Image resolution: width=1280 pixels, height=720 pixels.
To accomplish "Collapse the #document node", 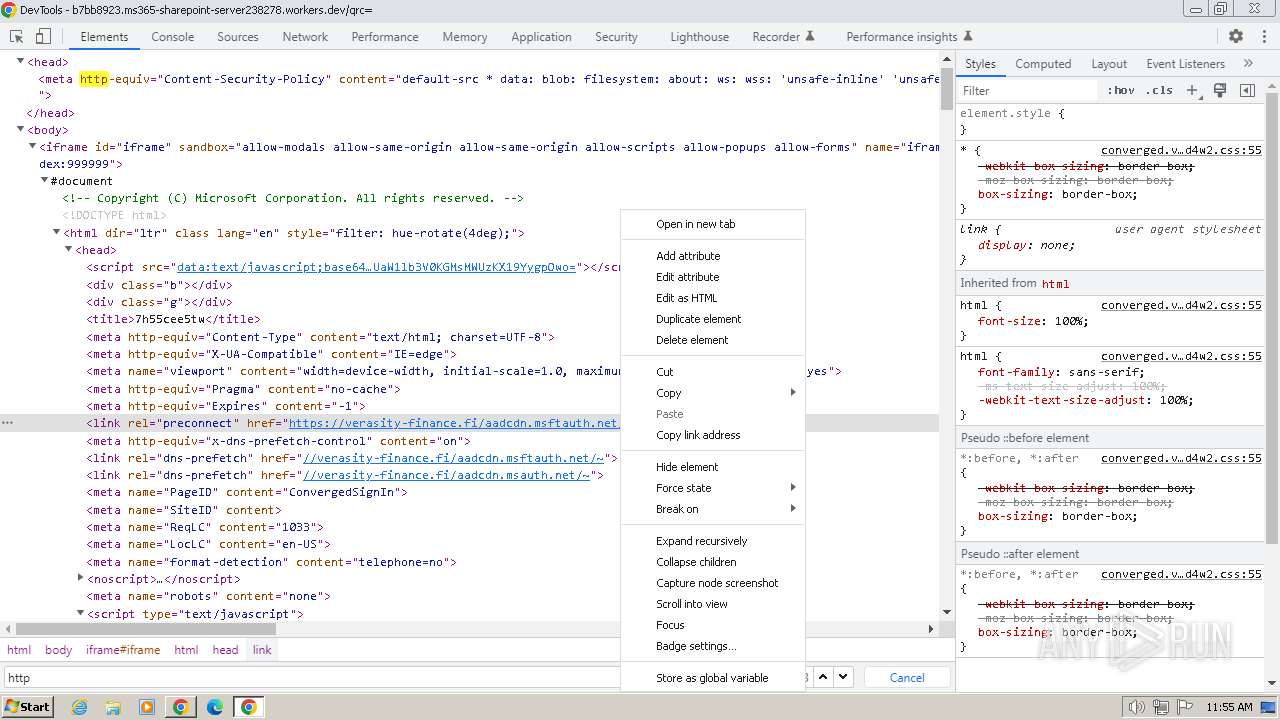I will tap(44, 181).
